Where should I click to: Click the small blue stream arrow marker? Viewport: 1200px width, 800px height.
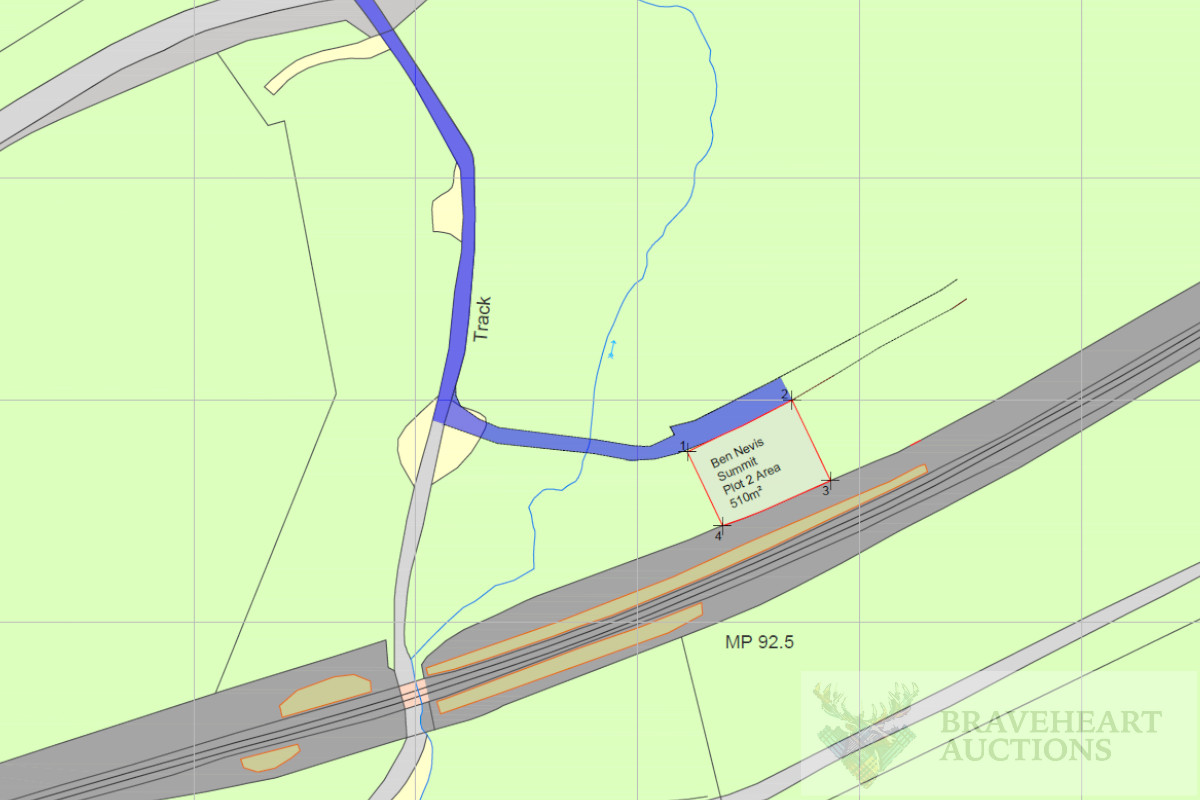click(x=611, y=349)
